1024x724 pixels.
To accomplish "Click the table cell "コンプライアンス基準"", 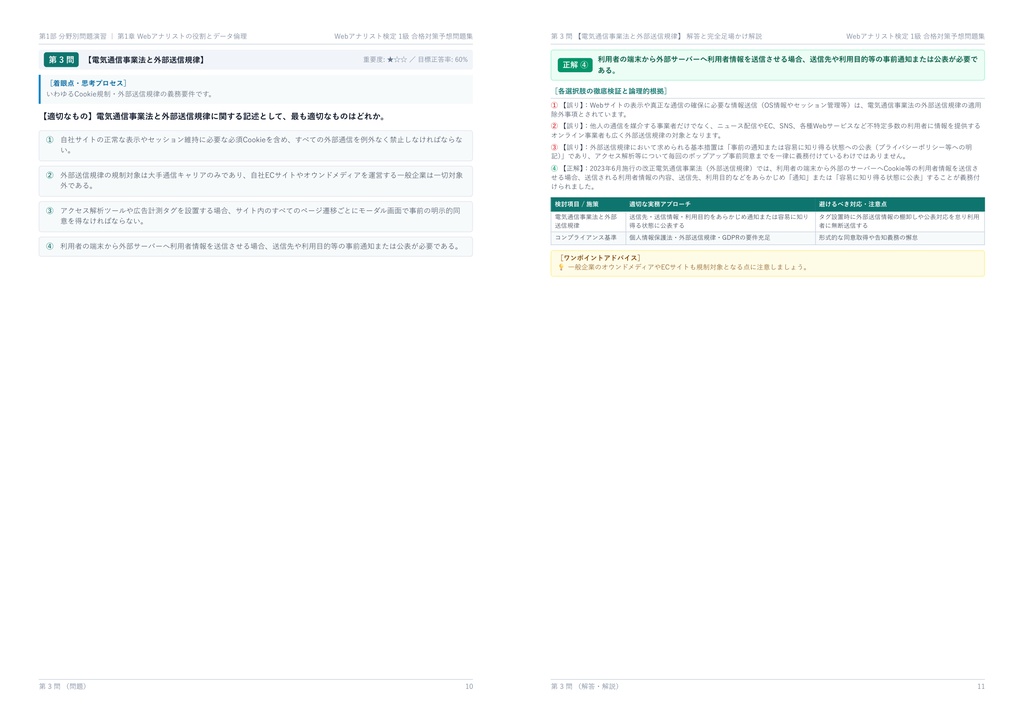I will coord(586,238).
